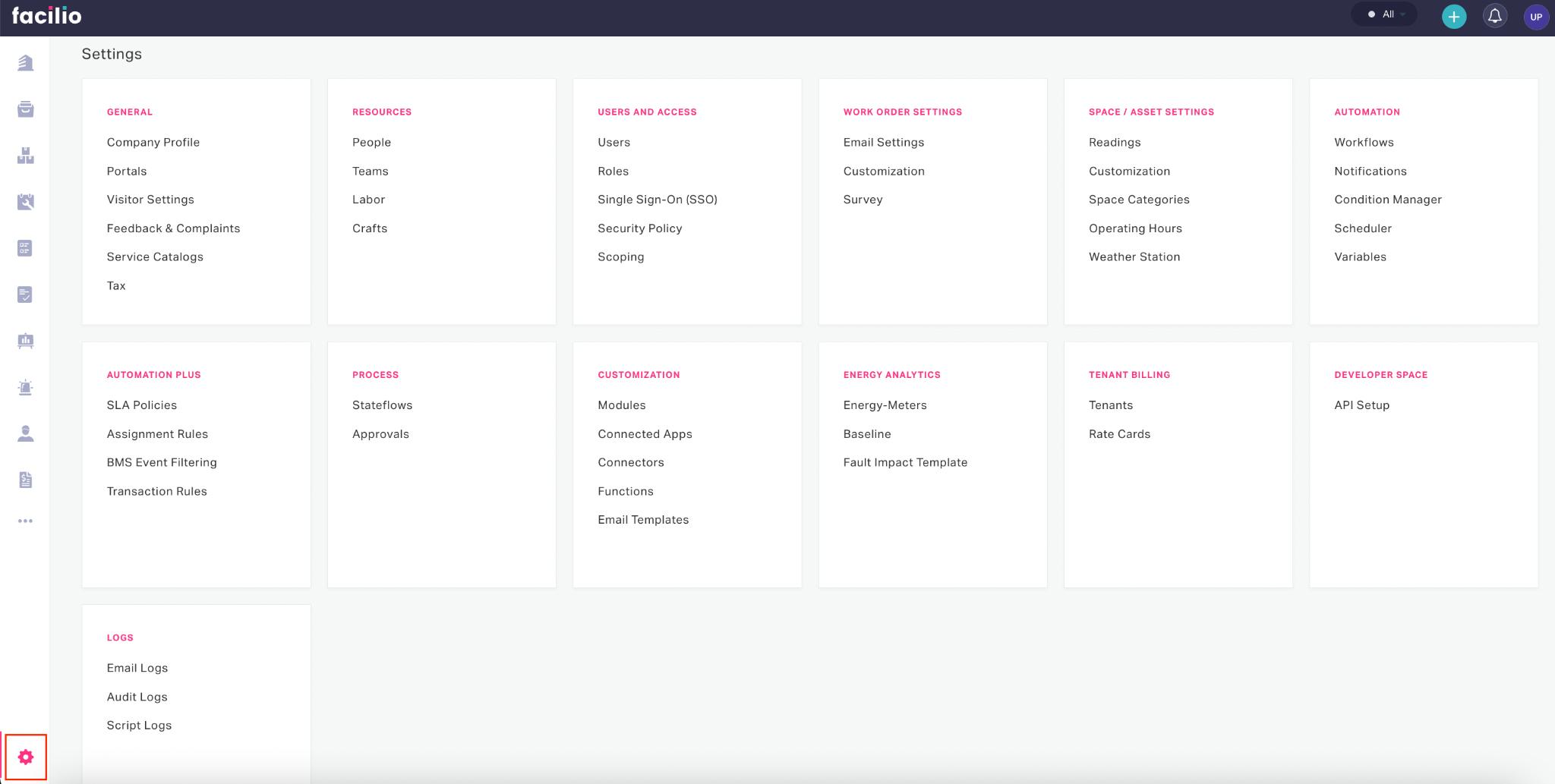The height and width of the screenshot is (784, 1555).
Task: Click the wrench maintenance icon in sidebar
Action: (26, 202)
